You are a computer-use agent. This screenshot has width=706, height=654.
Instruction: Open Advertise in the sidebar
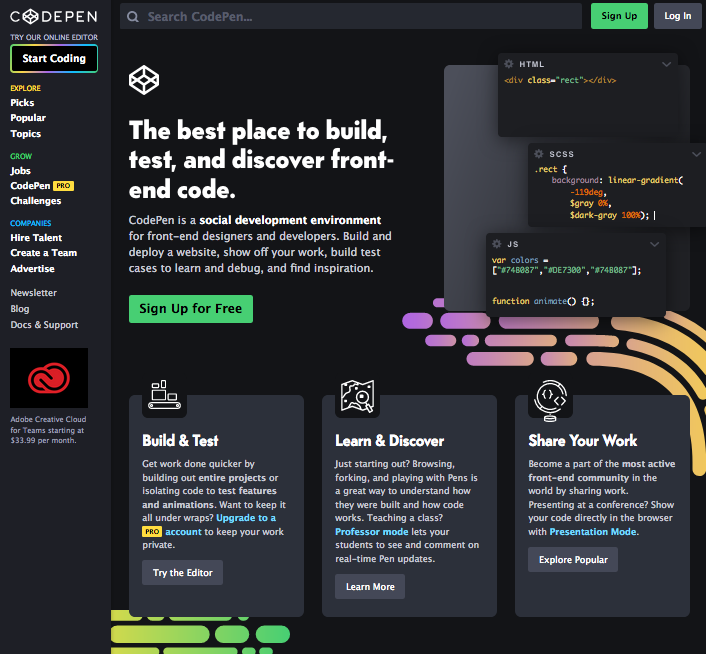(x=32, y=269)
